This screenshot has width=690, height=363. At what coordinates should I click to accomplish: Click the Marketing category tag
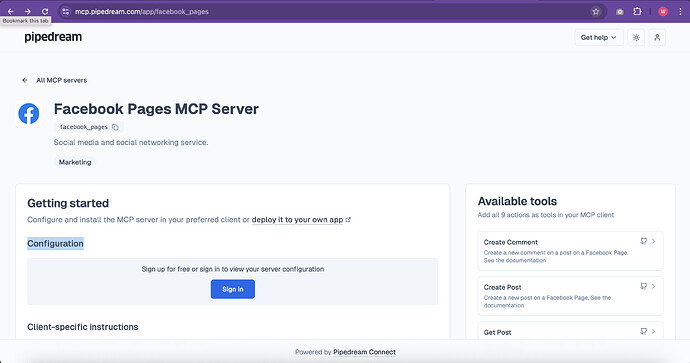[x=75, y=162]
